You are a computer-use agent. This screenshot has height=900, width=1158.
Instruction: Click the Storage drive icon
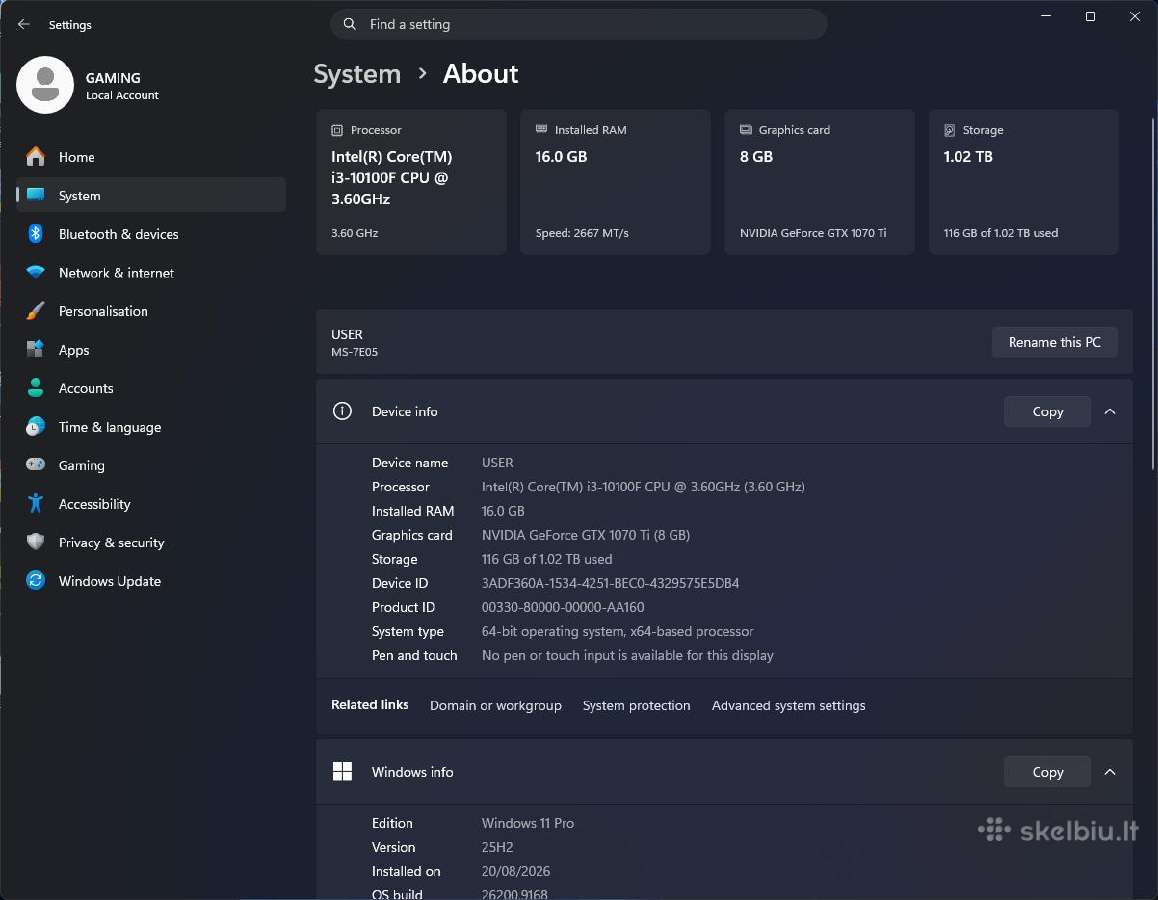point(950,130)
